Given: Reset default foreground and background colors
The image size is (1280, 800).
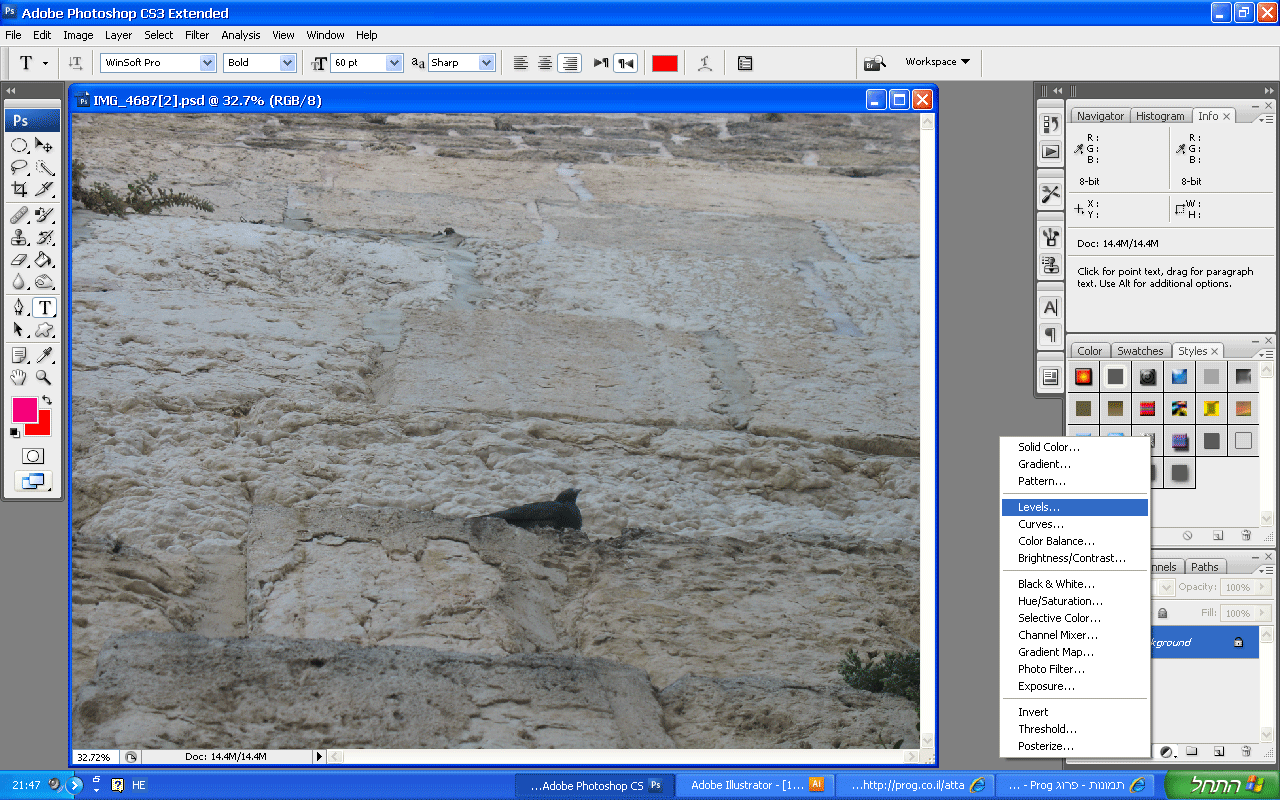Looking at the screenshot, I should click(x=15, y=432).
